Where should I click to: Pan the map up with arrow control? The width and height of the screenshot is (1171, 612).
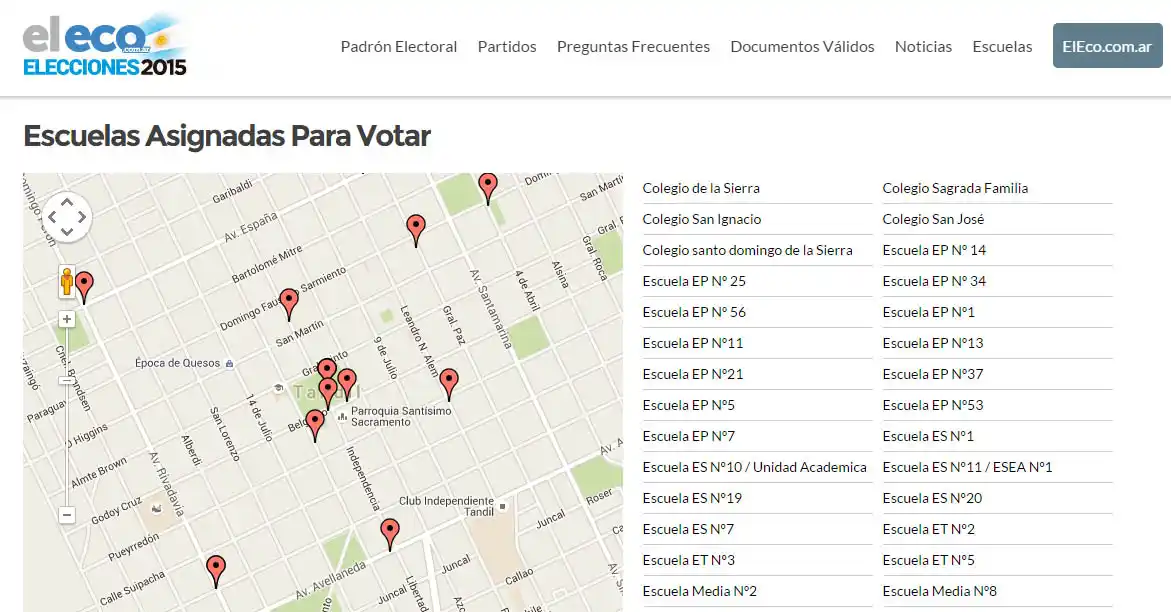tap(67, 202)
